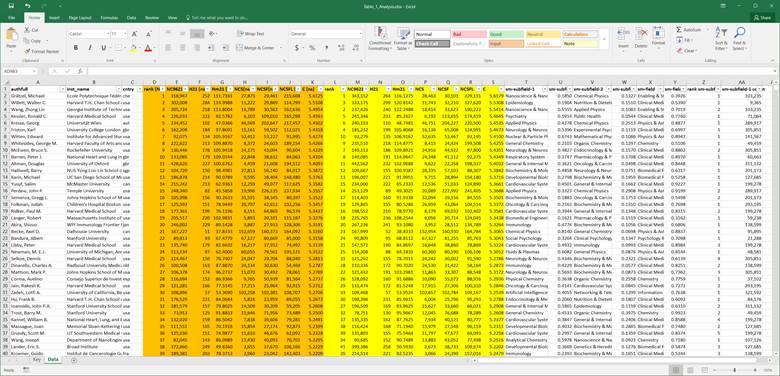Viewport: 780px width, 376px height.
Task: Open Conditional Formatting menu
Action: (381, 39)
